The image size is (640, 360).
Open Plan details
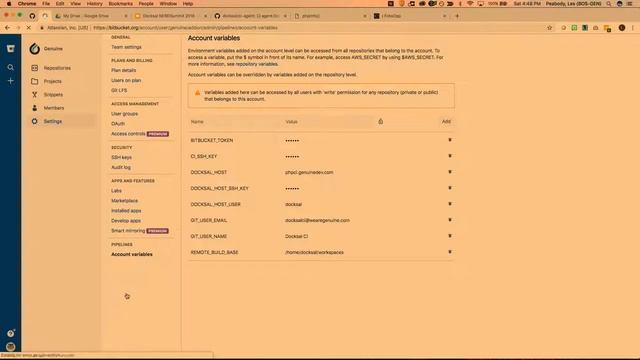(x=124, y=71)
